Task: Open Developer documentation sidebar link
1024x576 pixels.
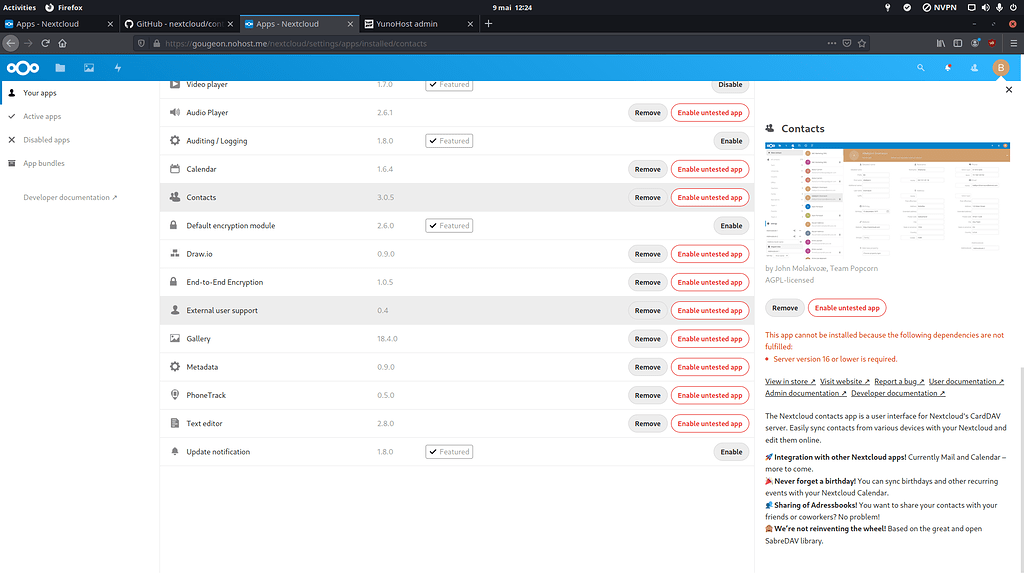Action: (x=70, y=197)
